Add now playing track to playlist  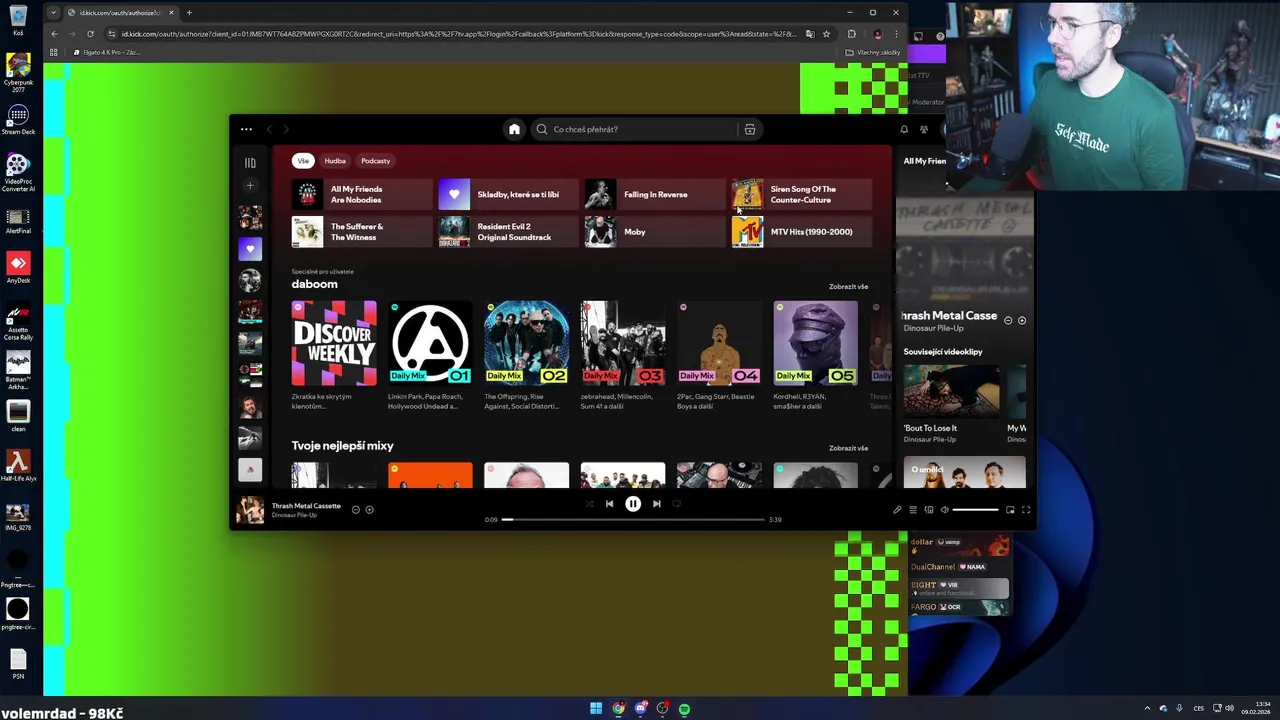369,510
